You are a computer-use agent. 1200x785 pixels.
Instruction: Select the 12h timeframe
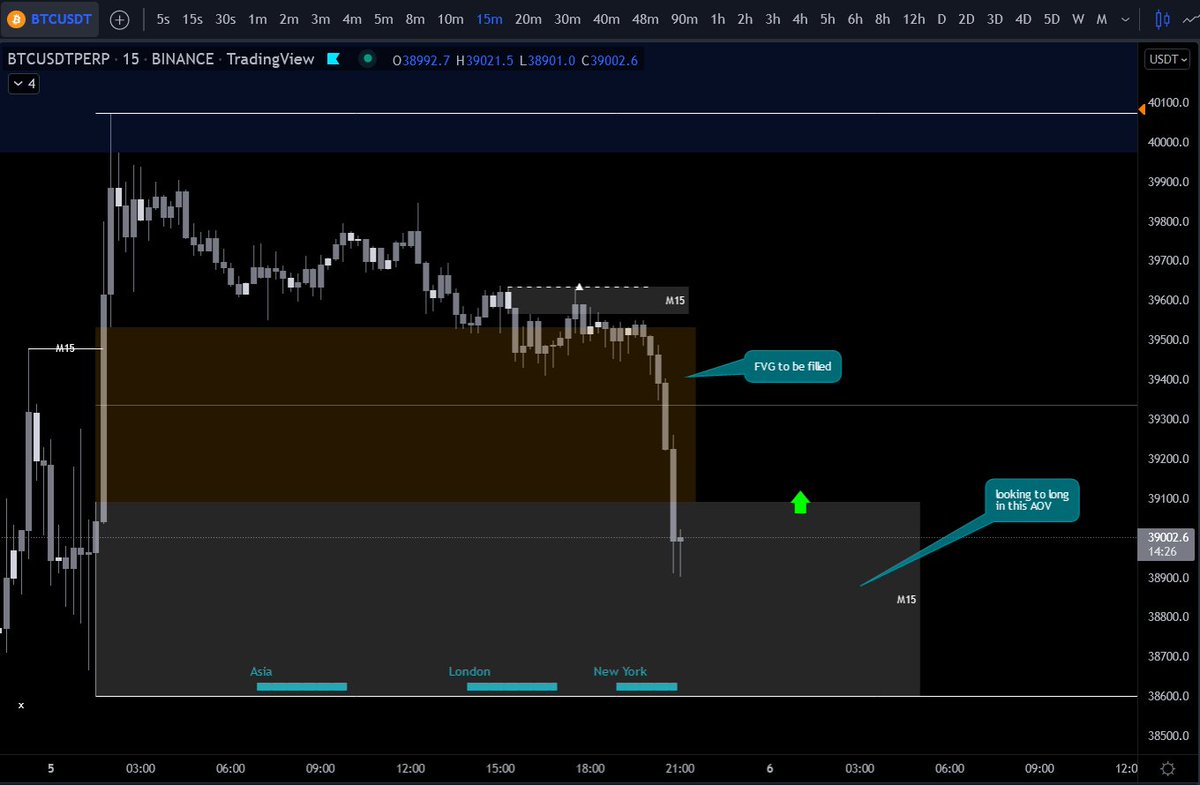[913, 19]
